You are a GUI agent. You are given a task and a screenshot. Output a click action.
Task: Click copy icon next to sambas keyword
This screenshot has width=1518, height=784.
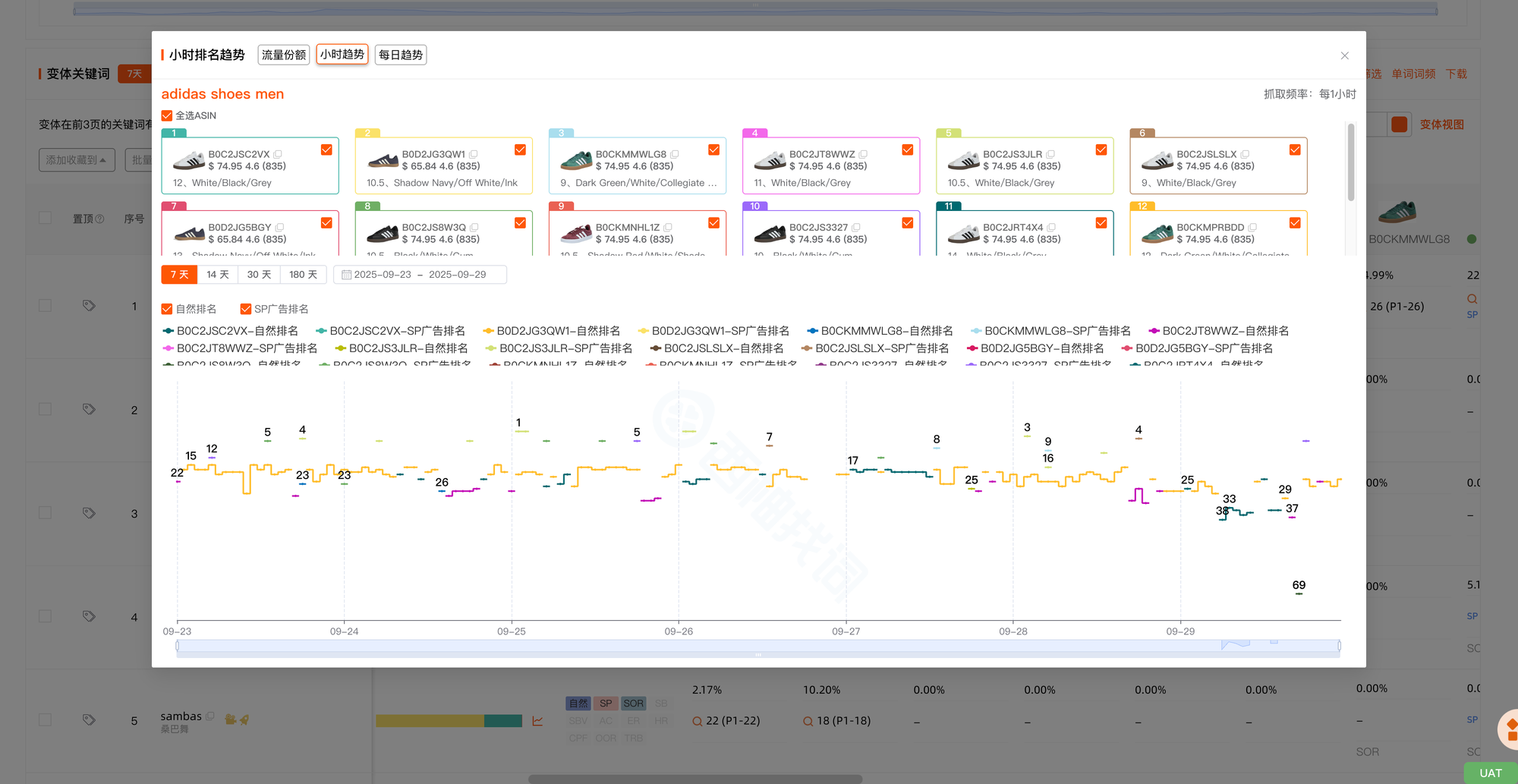click(210, 716)
